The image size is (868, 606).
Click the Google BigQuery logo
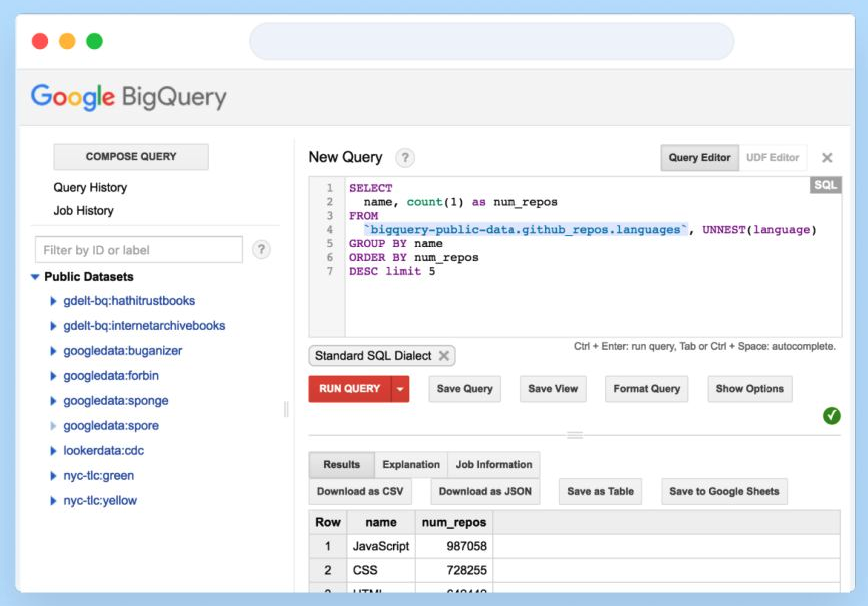point(128,97)
